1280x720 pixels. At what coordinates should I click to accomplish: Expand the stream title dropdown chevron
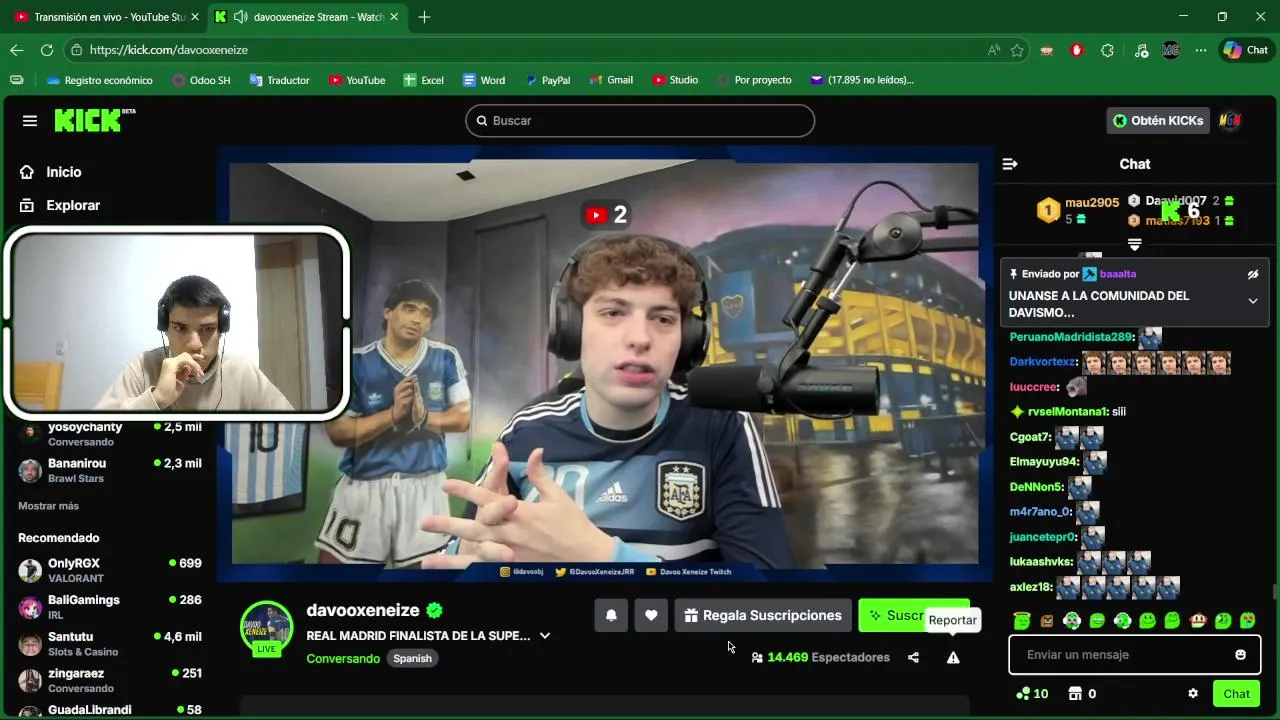(x=545, y=635)
